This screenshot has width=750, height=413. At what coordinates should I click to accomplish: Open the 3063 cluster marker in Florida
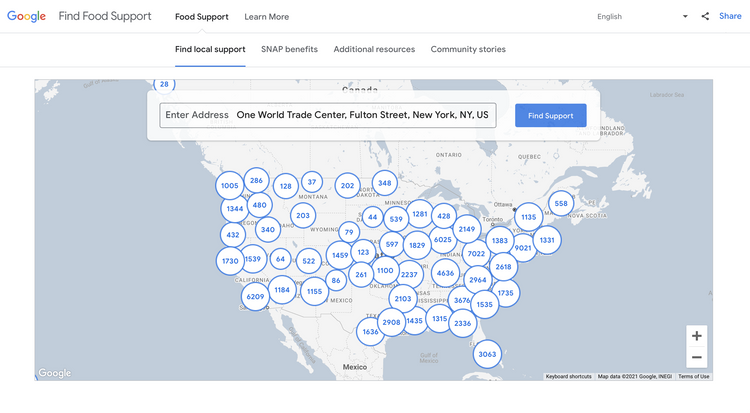coord(487,354)
